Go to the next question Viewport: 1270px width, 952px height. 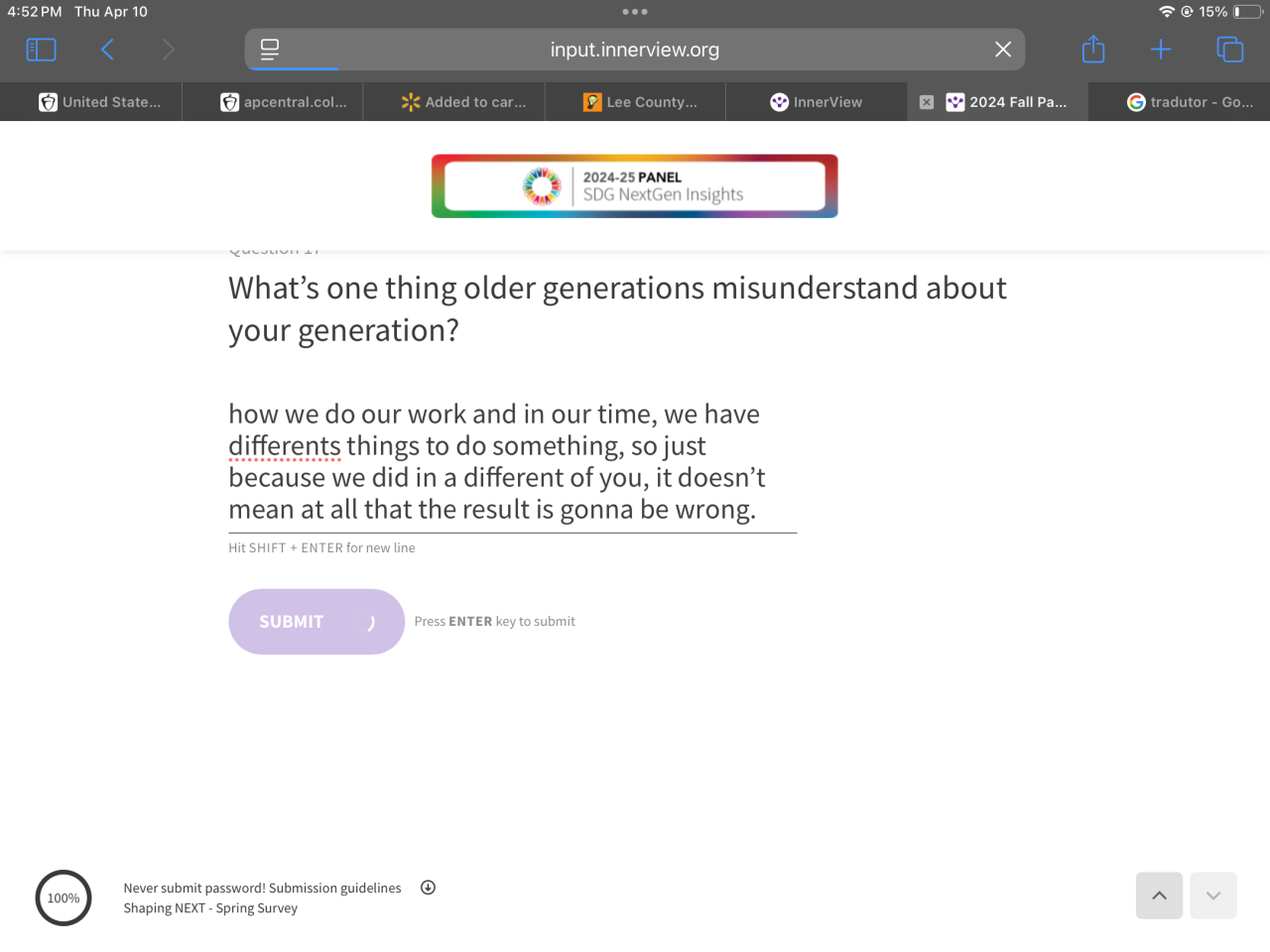(x=1213, y=895)
